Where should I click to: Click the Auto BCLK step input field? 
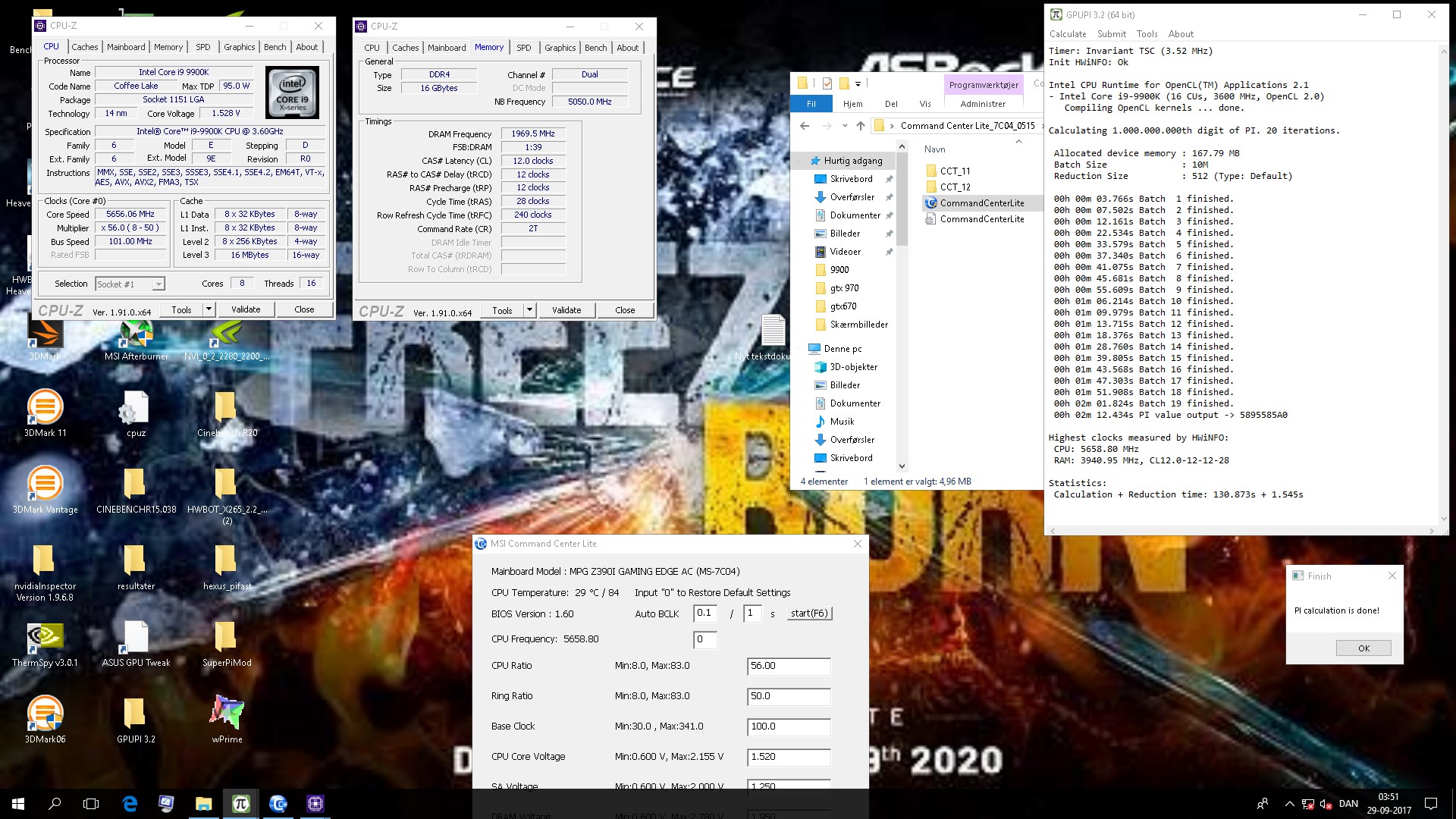pos(705,613)
